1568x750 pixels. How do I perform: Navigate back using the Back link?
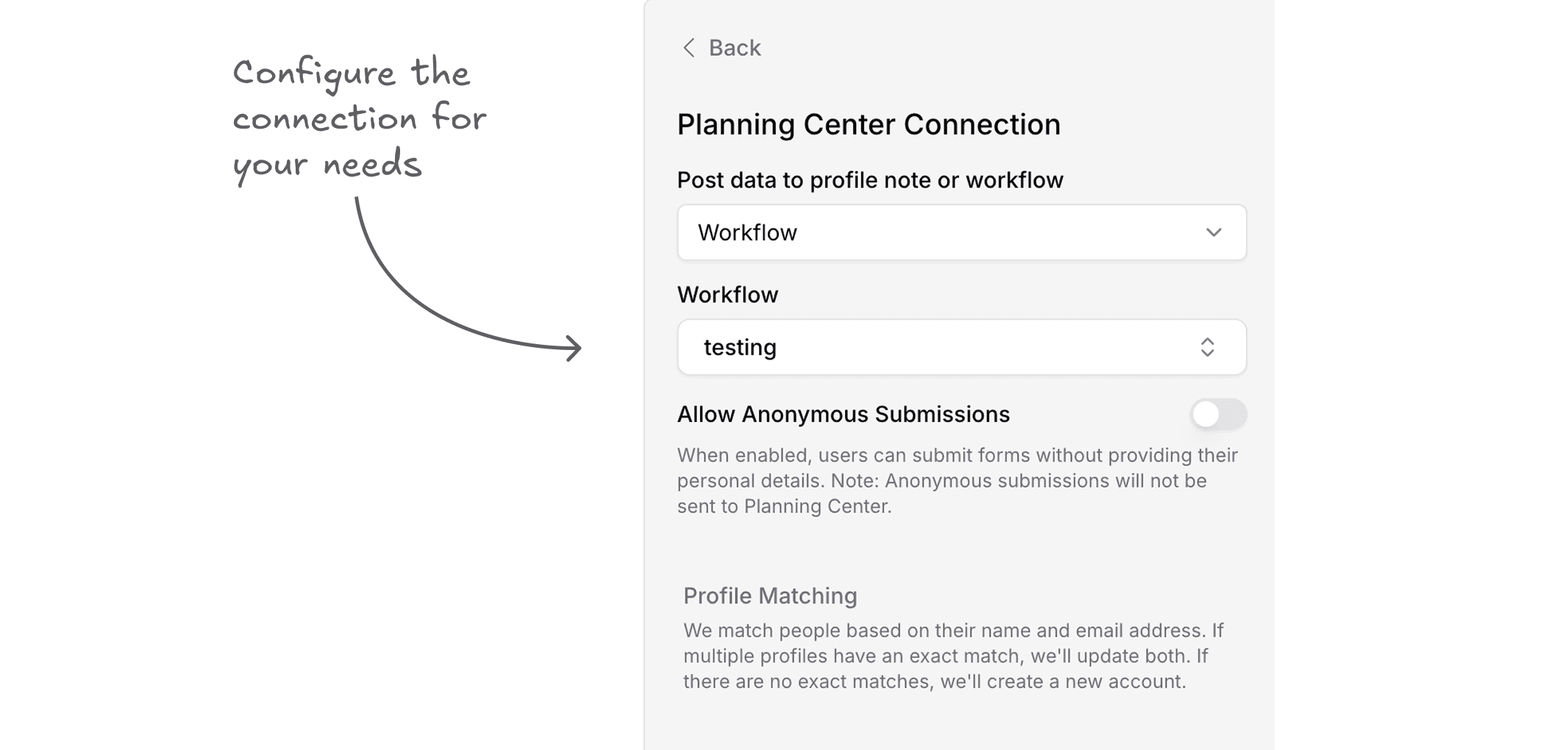pyautogui.click(x=722, y=48)
